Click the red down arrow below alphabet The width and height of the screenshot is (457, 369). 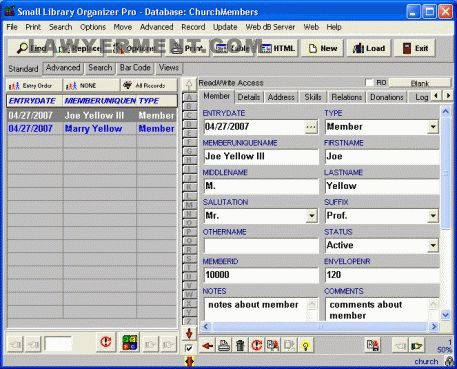(x=189, y=333)
